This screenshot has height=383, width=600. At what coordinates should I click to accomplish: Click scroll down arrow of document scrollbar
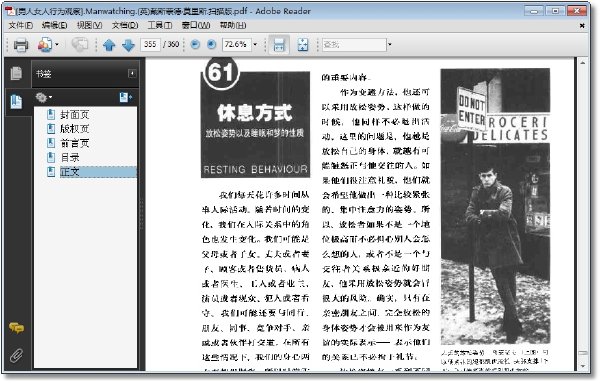click(583, 366)
